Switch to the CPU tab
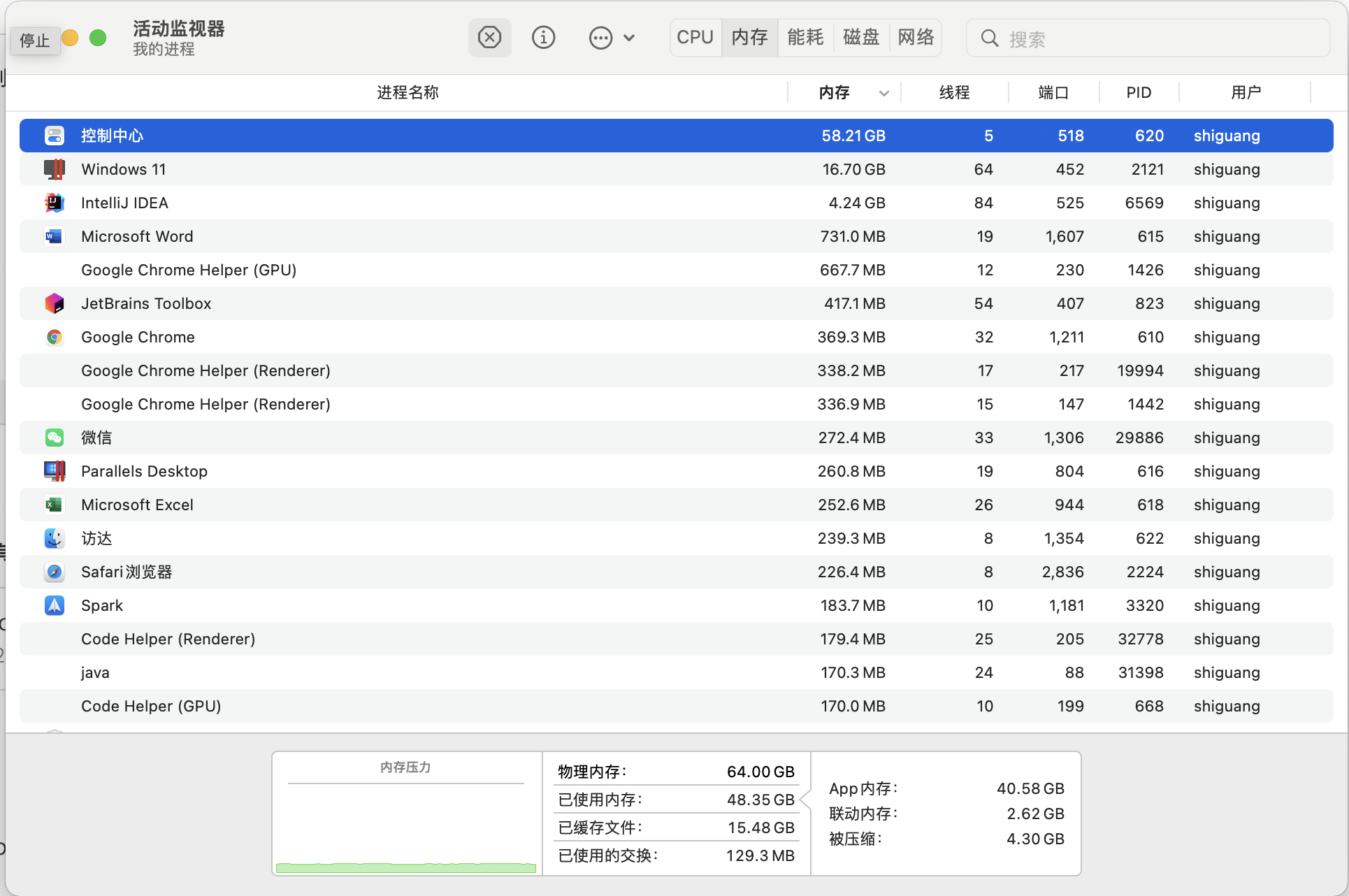Screen dimensions: 1349x896 coord(695,37)
